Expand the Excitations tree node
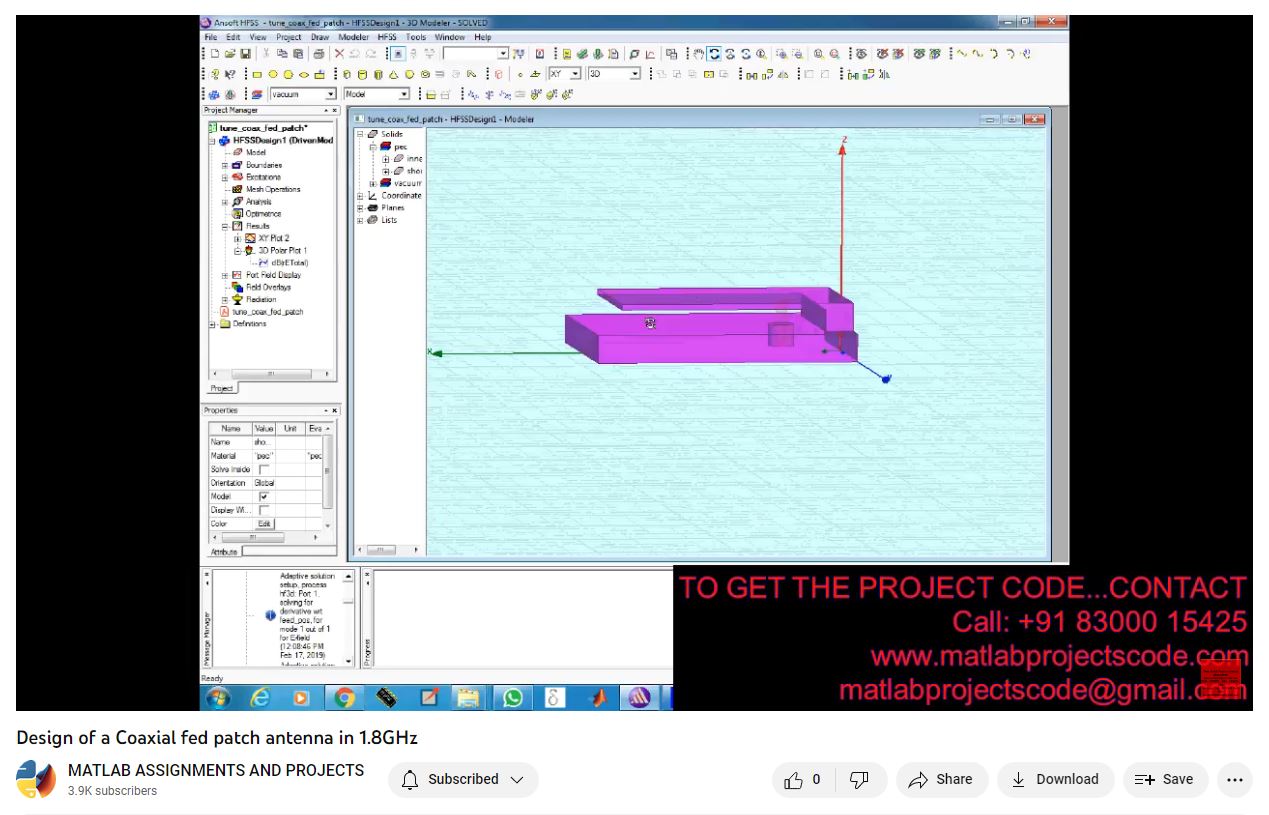 click(225, 177)
